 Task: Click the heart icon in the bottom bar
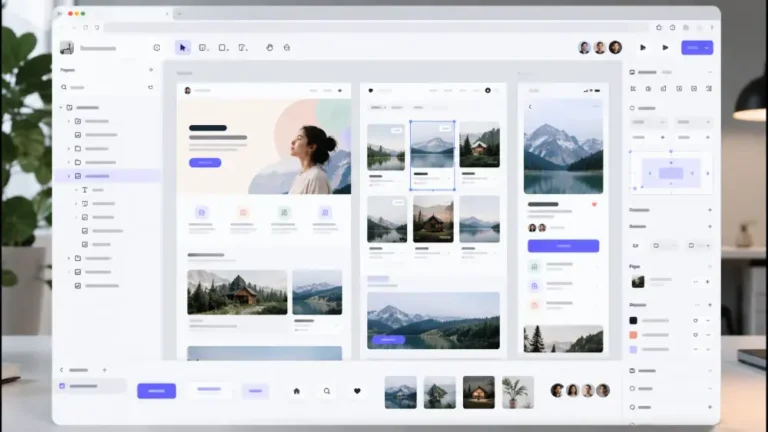pyautogui.click(x=357, y=391)
